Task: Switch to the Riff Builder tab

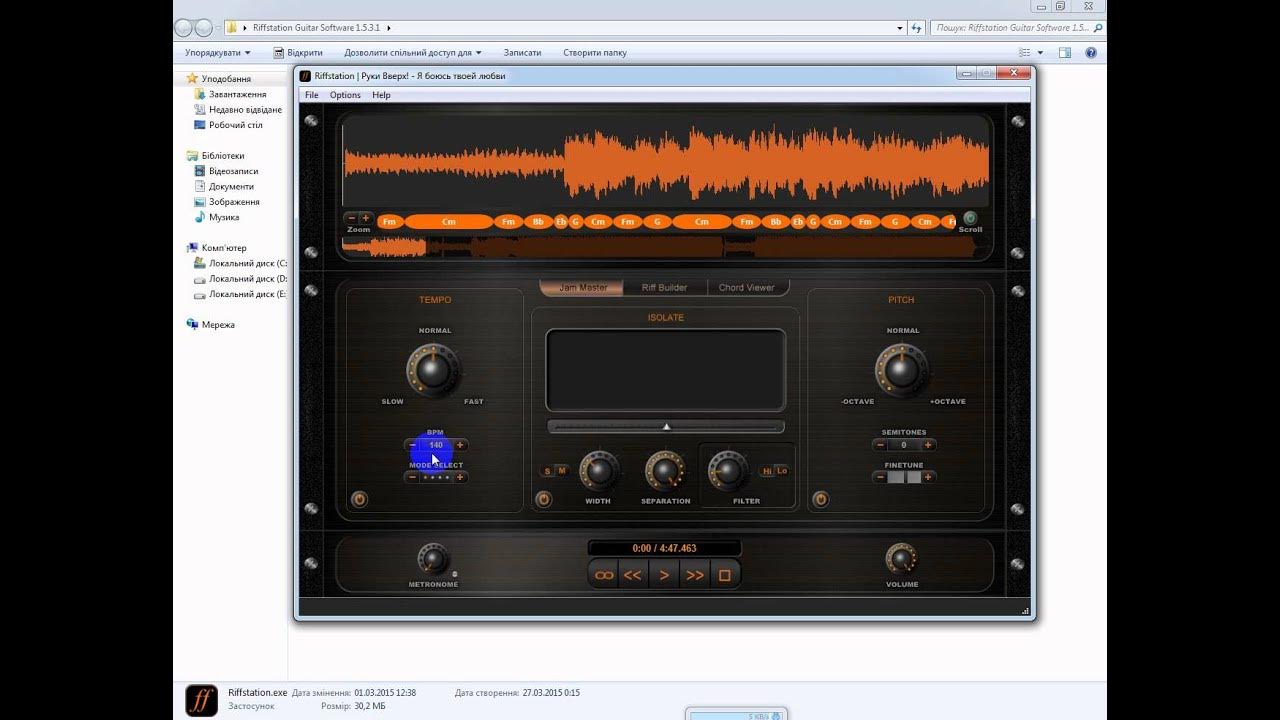Action: pos(664,288)
